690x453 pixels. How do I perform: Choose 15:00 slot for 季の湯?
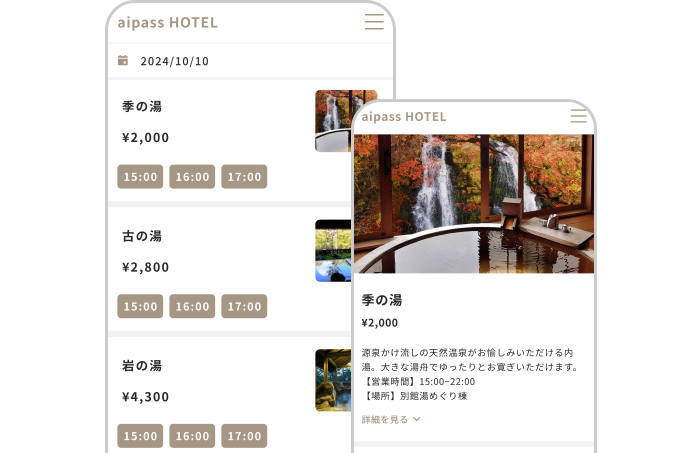140,177
